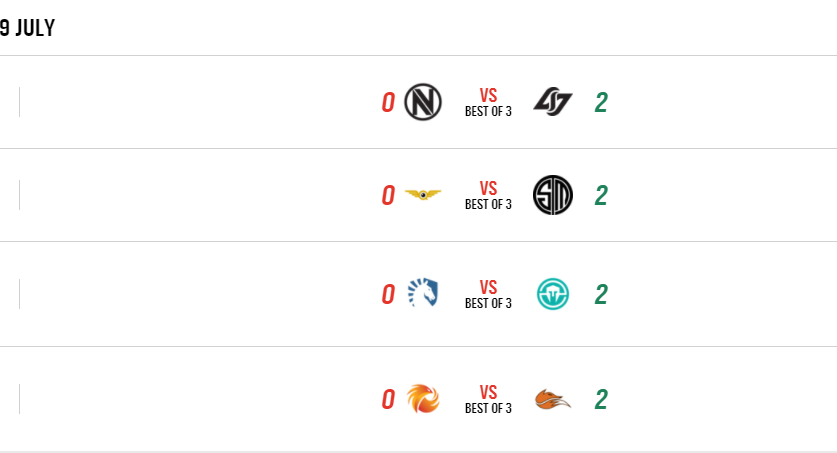
Task: Click the green 2 score beside TSM
Action: 601,195
